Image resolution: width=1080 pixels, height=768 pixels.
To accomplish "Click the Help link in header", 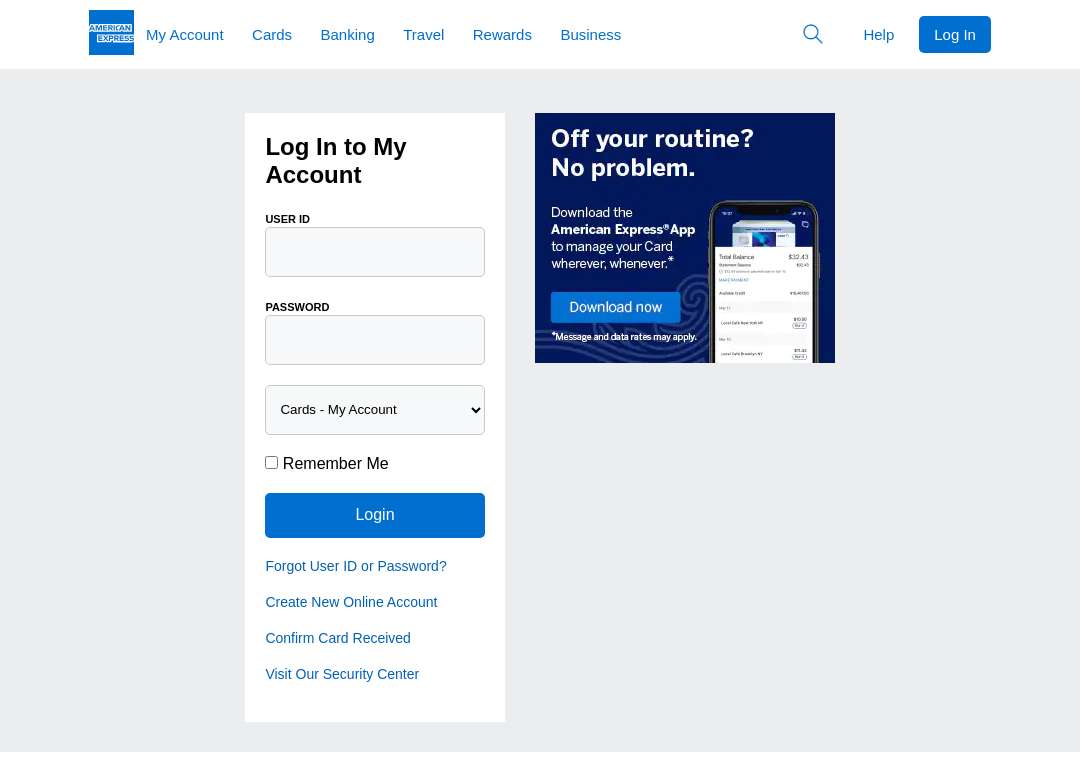I will pos(878,35).
